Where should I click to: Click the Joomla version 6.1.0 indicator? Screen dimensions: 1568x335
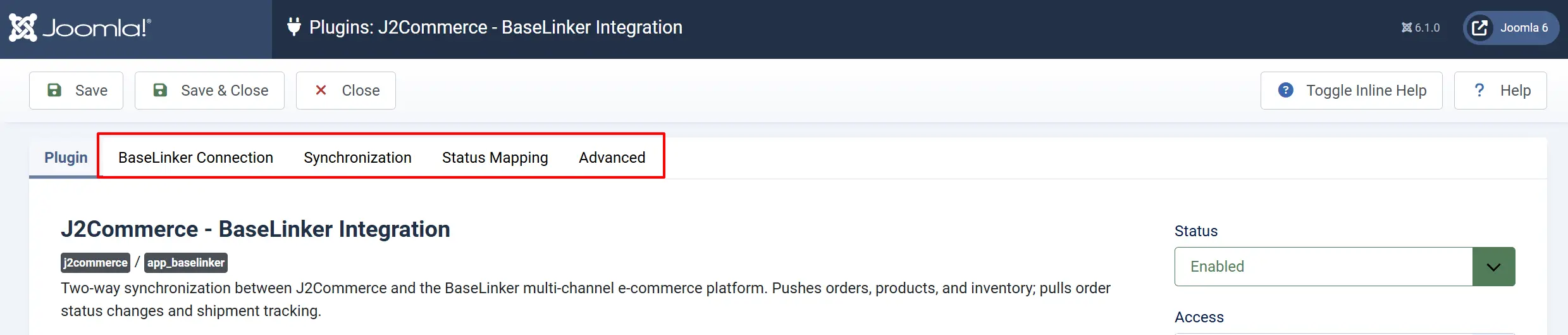pyautogui.click(x=1421, y=28)
